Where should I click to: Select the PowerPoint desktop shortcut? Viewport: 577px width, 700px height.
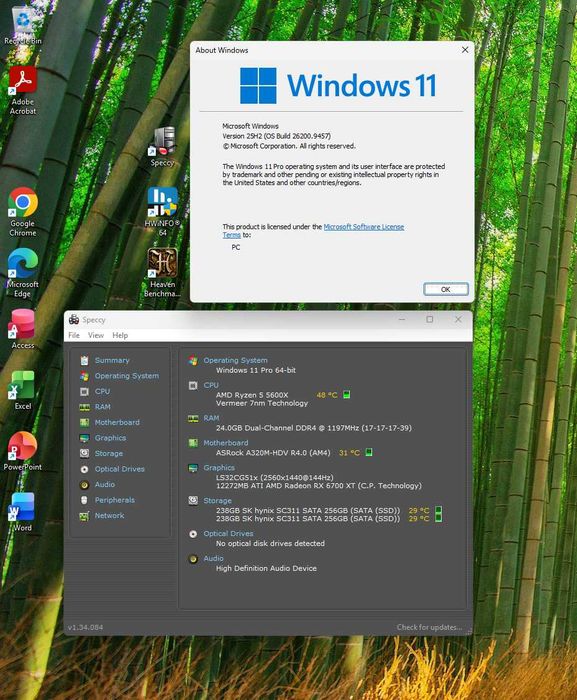click(22, 451)
